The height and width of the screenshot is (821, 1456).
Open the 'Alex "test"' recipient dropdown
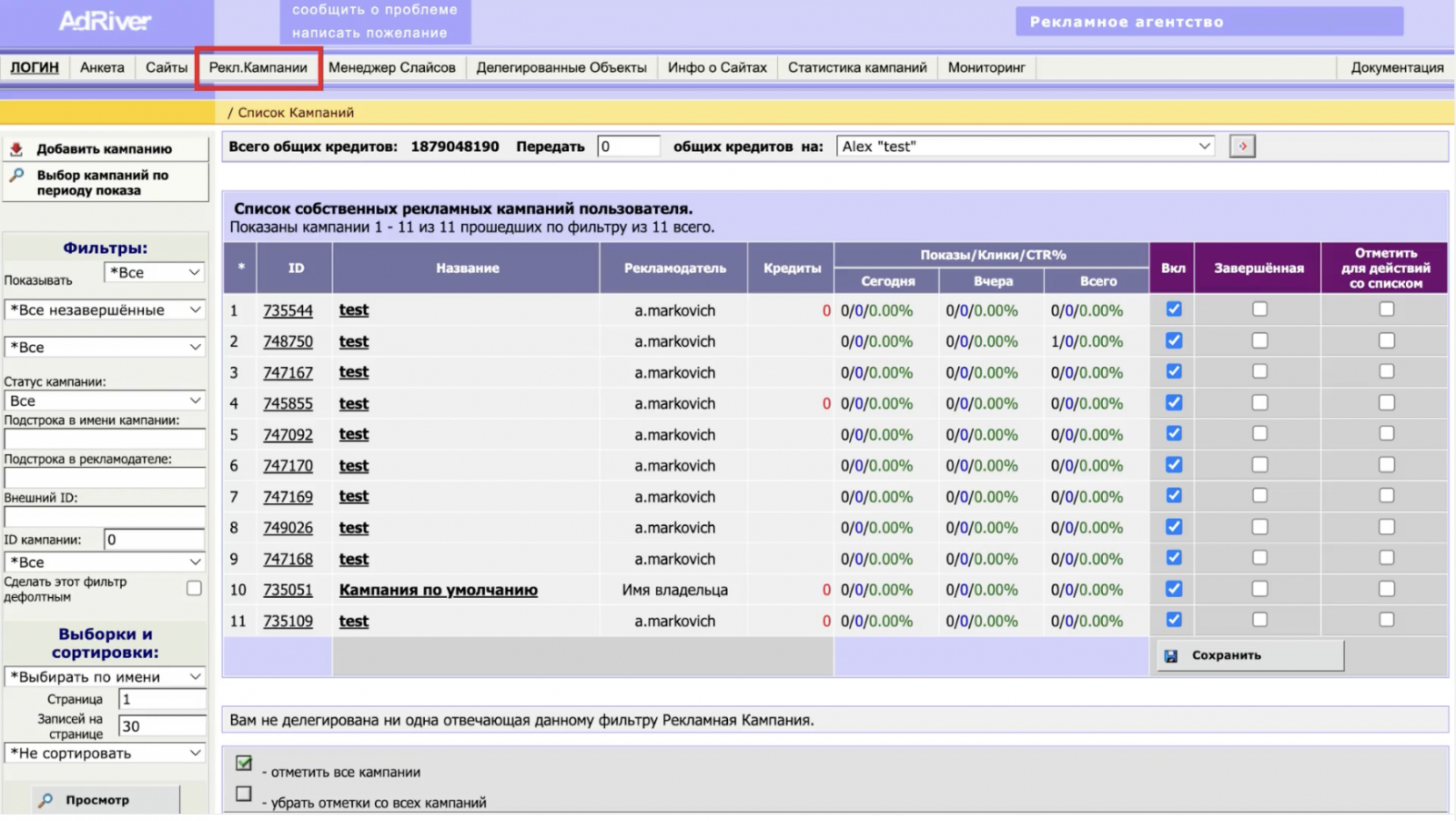[1026, 147]
